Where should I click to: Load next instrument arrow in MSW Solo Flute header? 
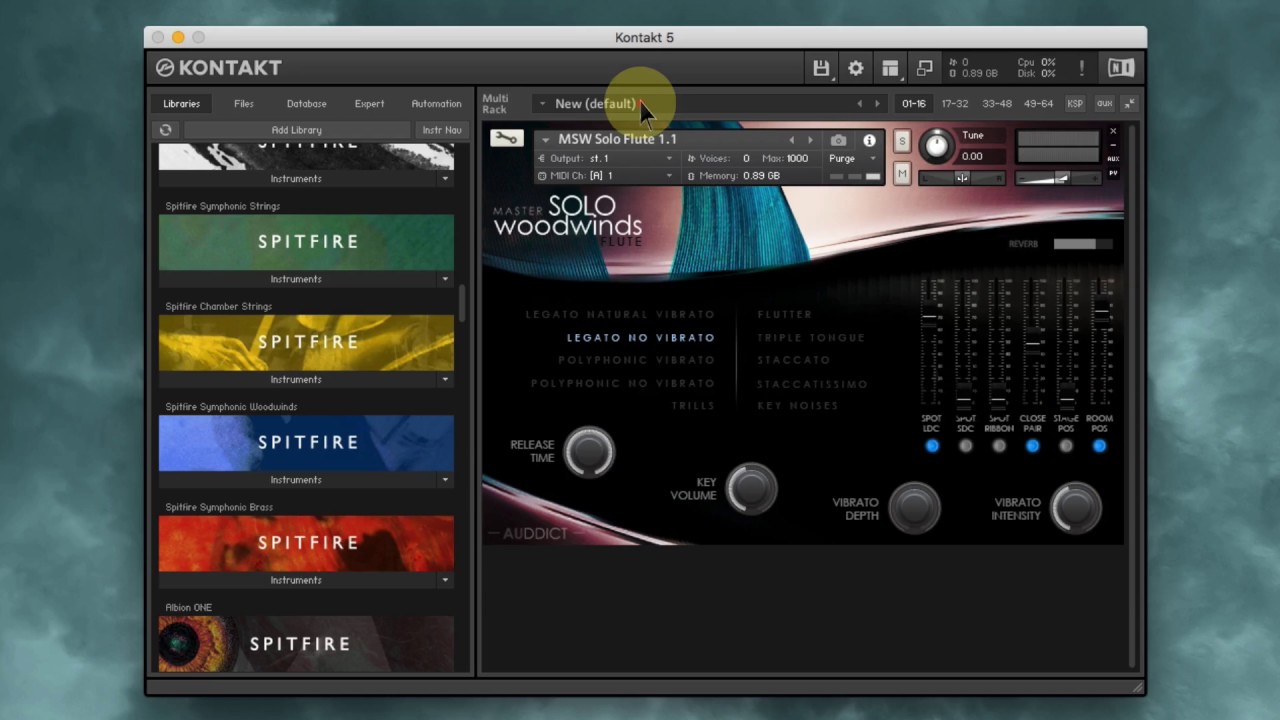(811, 141)
